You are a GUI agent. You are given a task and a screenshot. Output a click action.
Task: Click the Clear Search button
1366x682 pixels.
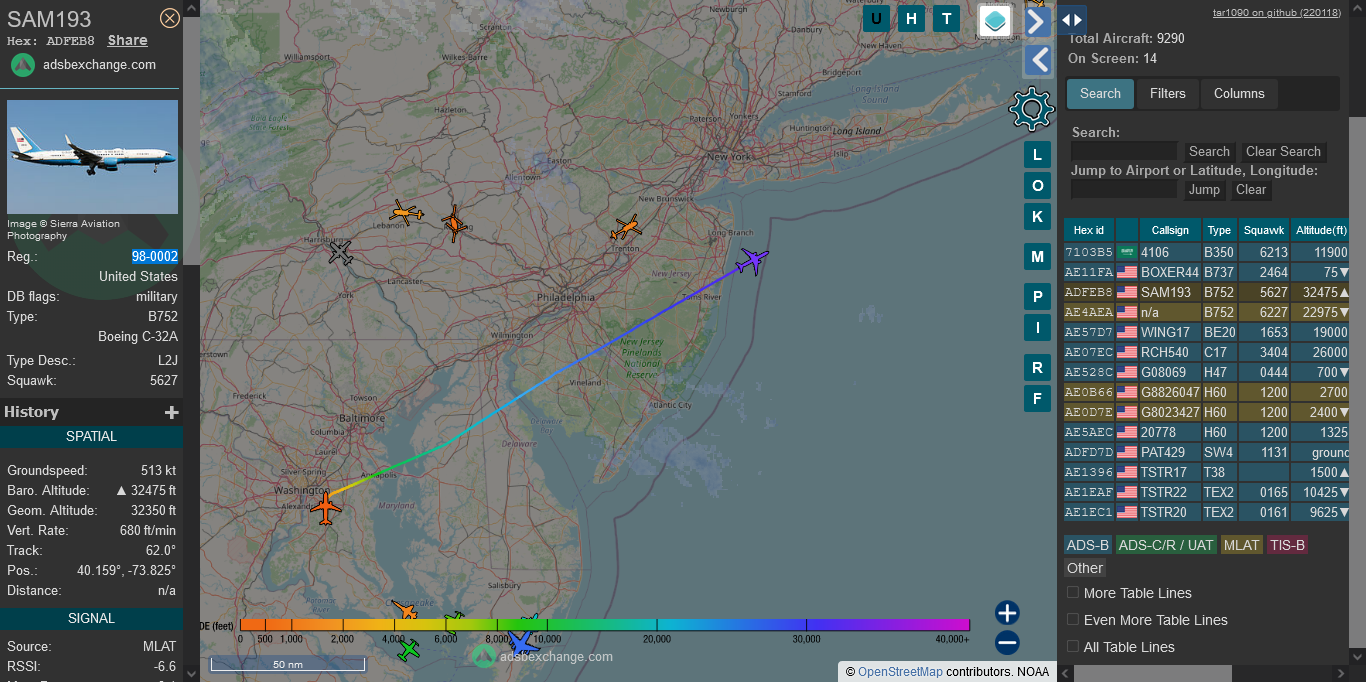point(1283,152)
